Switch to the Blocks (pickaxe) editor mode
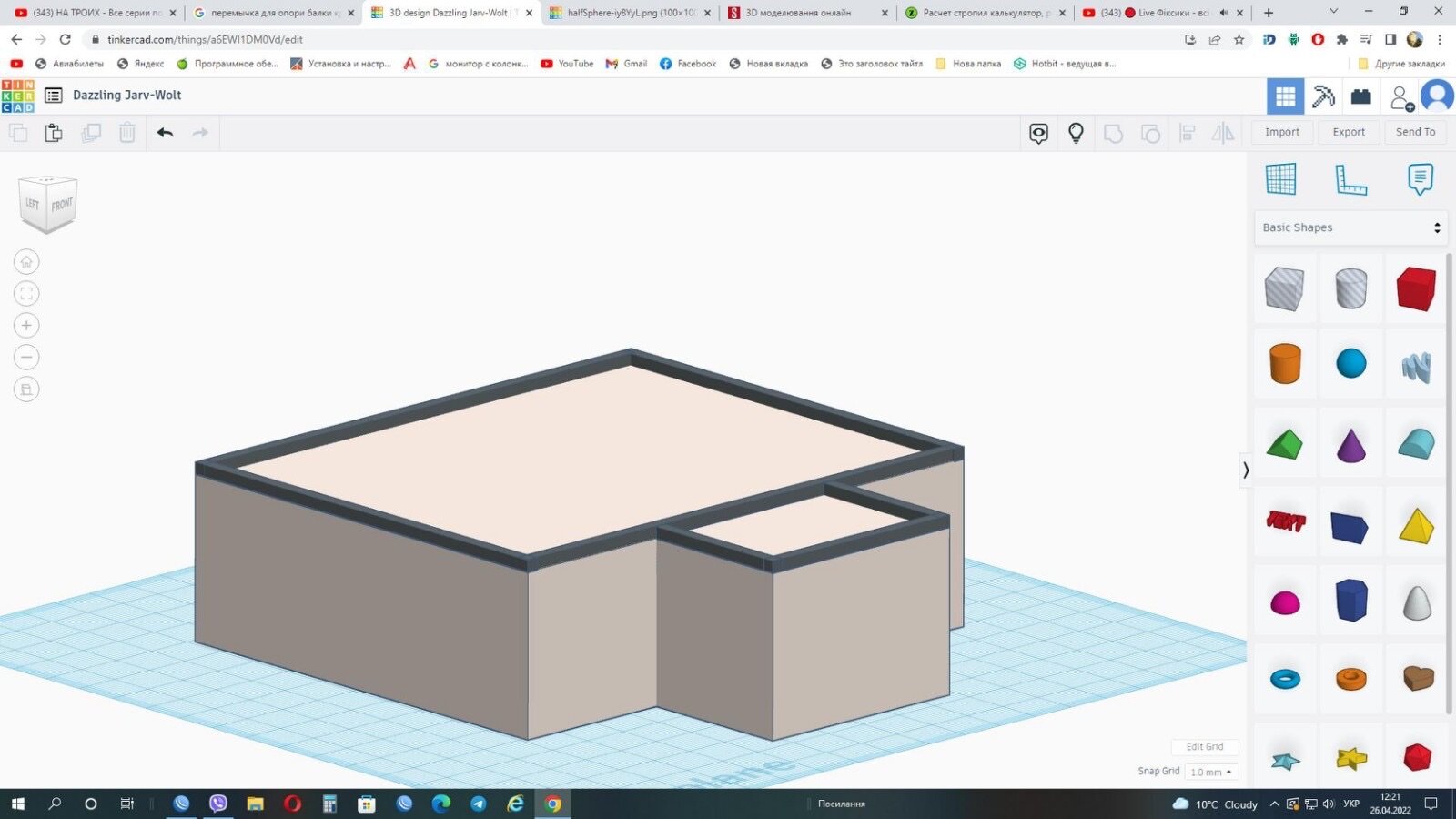Viewport: 1456px width, 819px height. (1323, 96)
